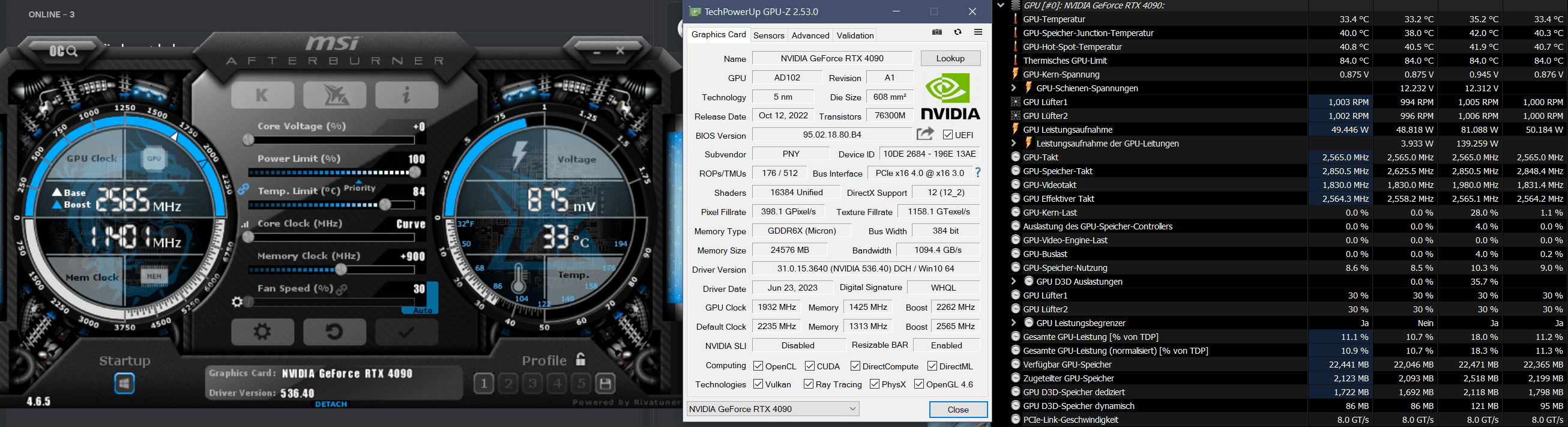Click the Power Limit slider handle
Image resolution: width=1568 pixels, height=427 pixels.
point(415,172)
